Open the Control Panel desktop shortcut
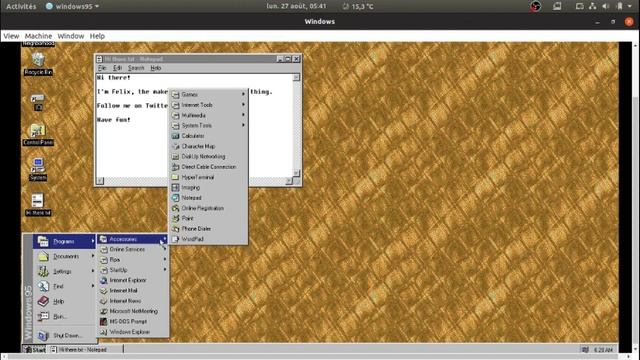Image resolution: width=640 pixels, height=360 pixels. click(x=38, y=134)
